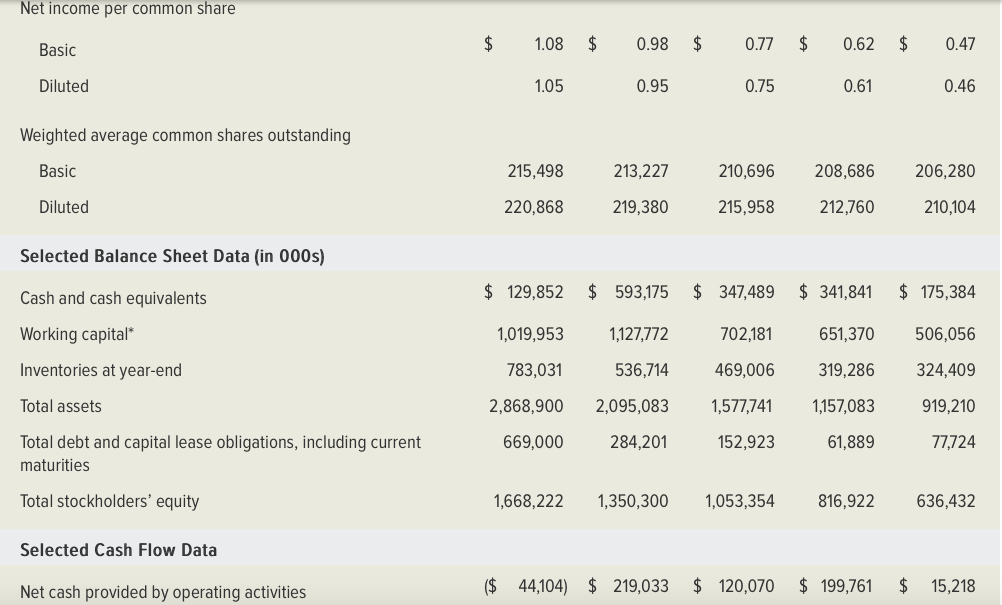The width and height of the screenshot is (1002, 605).
Task: Select the value 0.46 in the Diluted row
Action: (x=959, y=86)
